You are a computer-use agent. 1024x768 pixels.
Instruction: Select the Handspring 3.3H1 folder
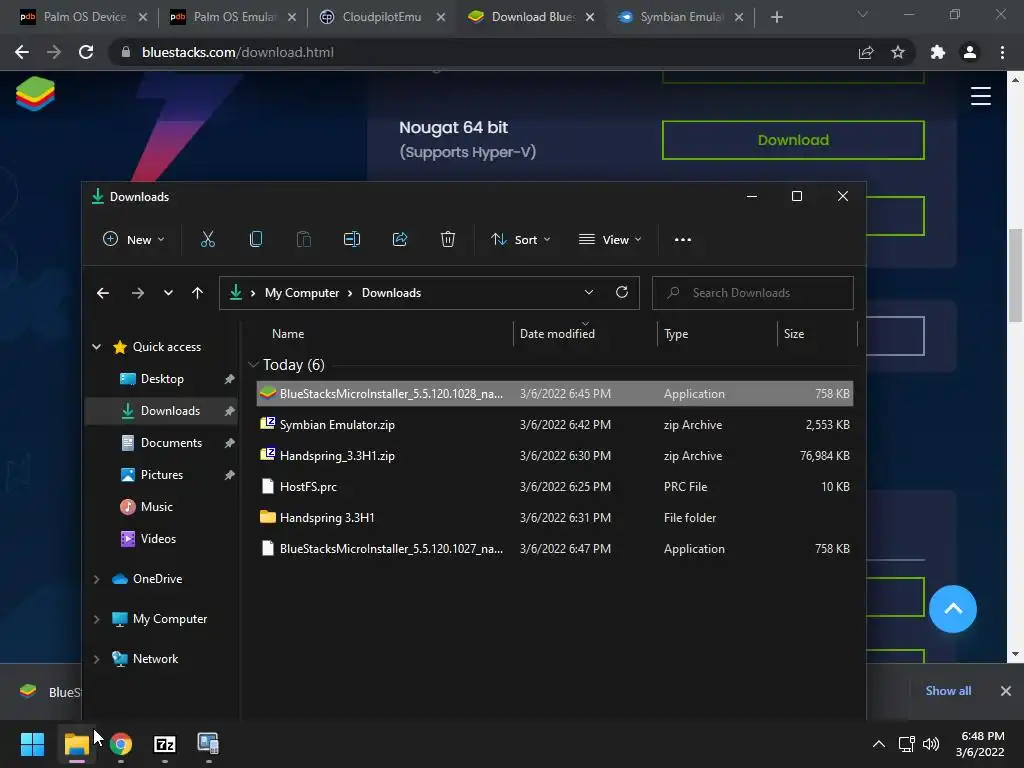click(x=554, y=518)
